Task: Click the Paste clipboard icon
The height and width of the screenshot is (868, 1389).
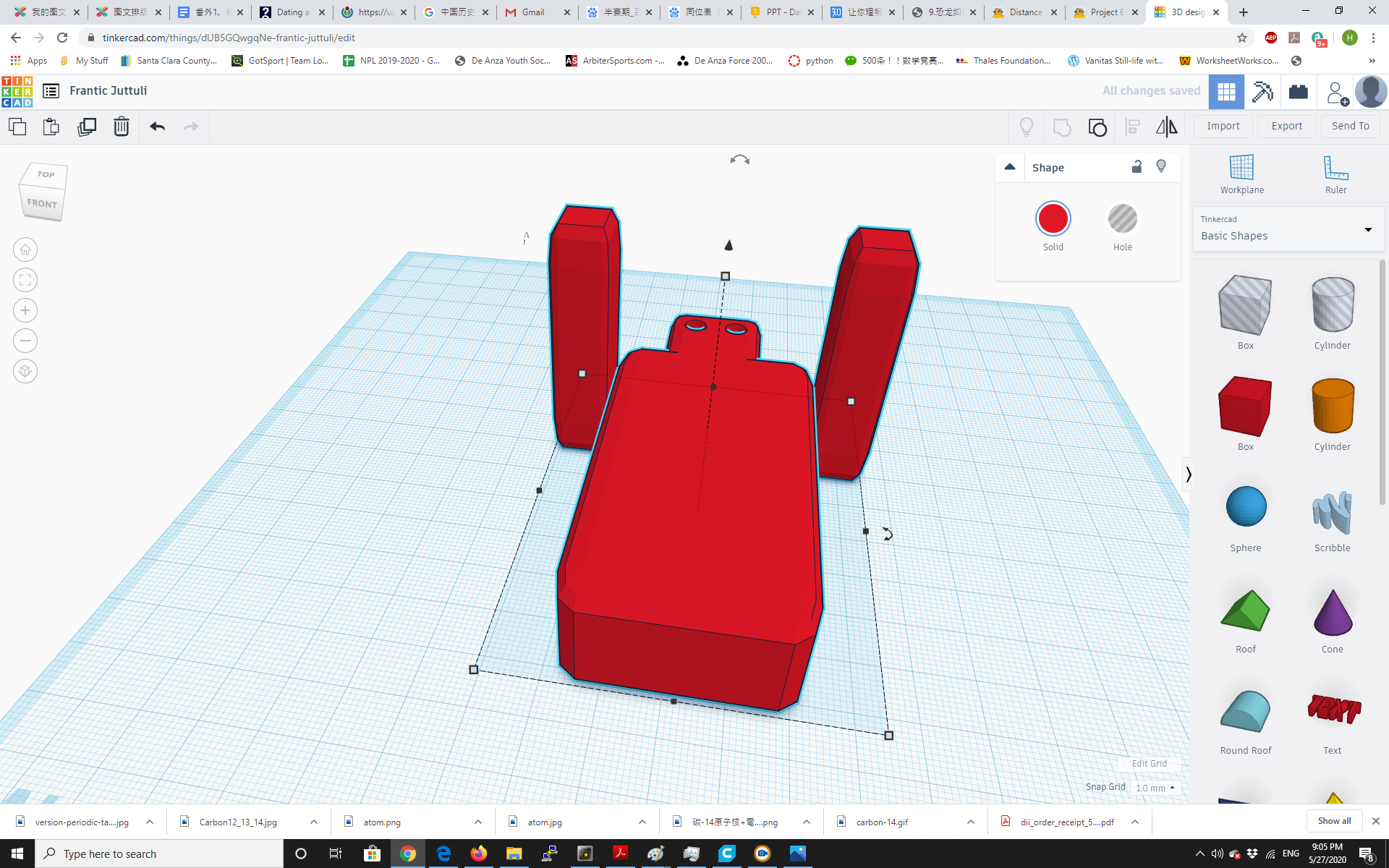Action: 51,127
